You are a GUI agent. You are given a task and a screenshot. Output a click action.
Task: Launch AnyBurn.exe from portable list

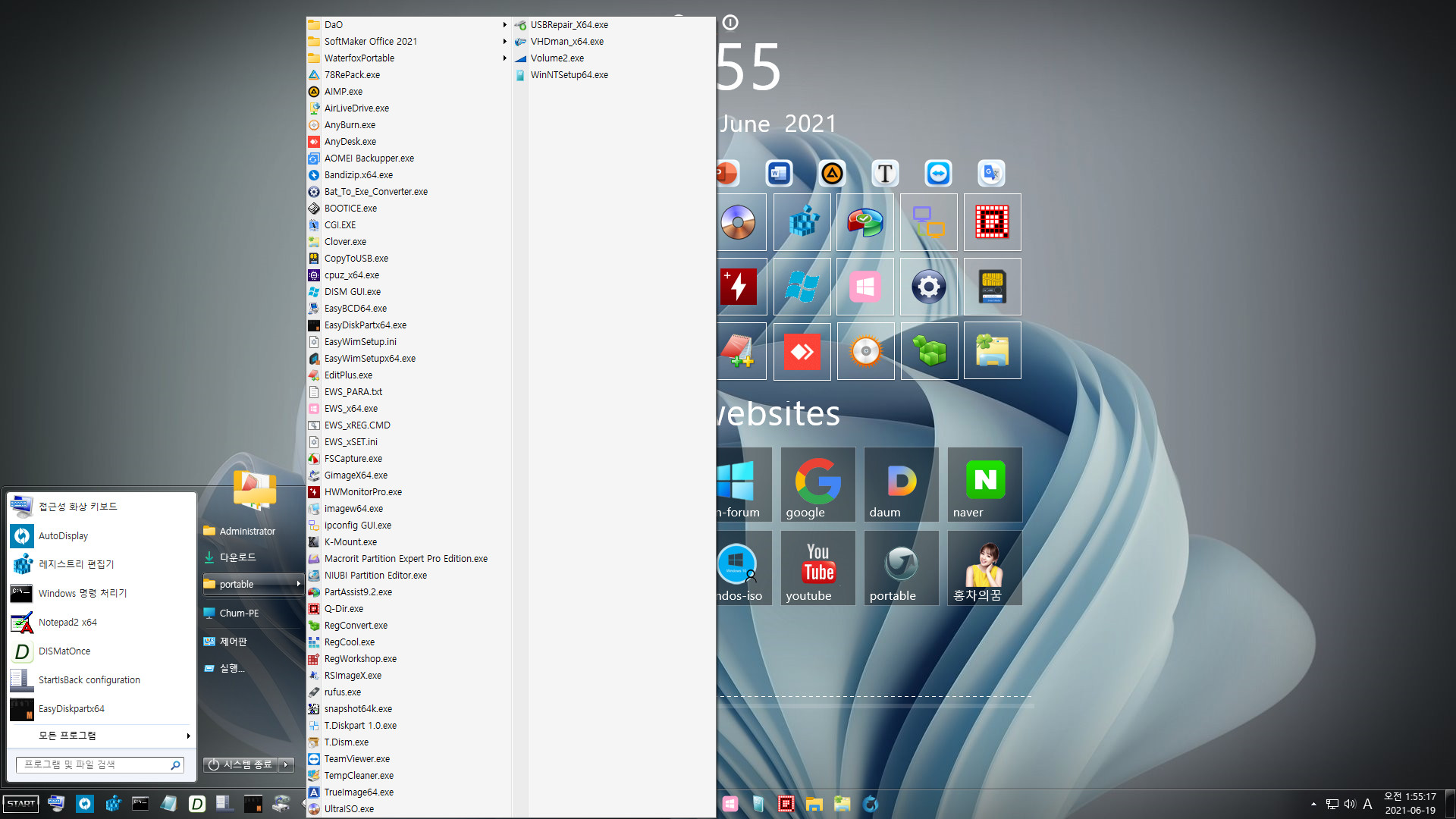(407, 125)
